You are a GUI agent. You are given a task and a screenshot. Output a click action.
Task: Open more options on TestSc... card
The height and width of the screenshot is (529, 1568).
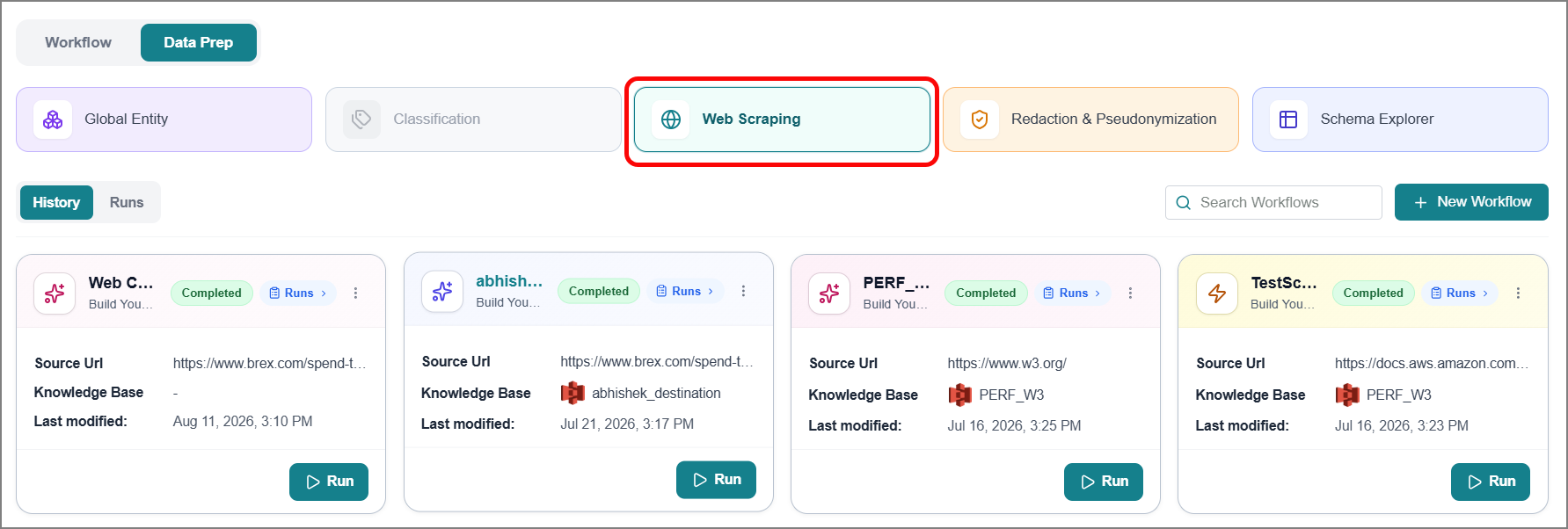point(1518,293)
